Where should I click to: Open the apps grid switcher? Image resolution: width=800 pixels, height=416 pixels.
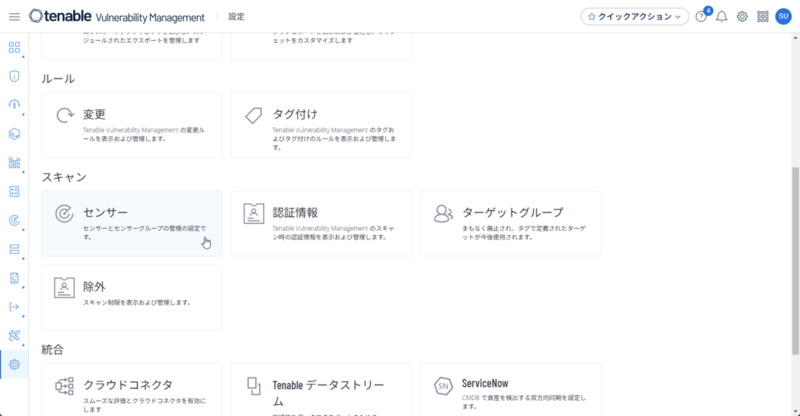pyautogui.click(x=763, y=17)
